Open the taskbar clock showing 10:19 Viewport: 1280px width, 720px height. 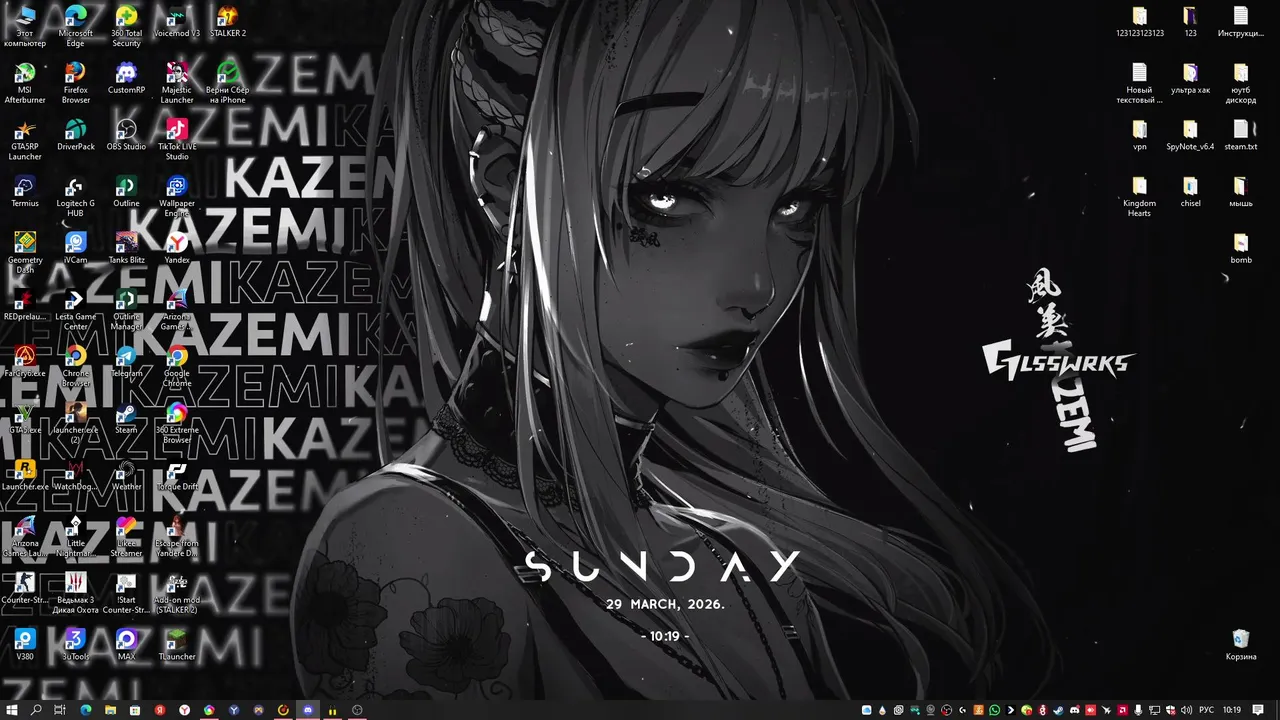[x=1232, y=710]
